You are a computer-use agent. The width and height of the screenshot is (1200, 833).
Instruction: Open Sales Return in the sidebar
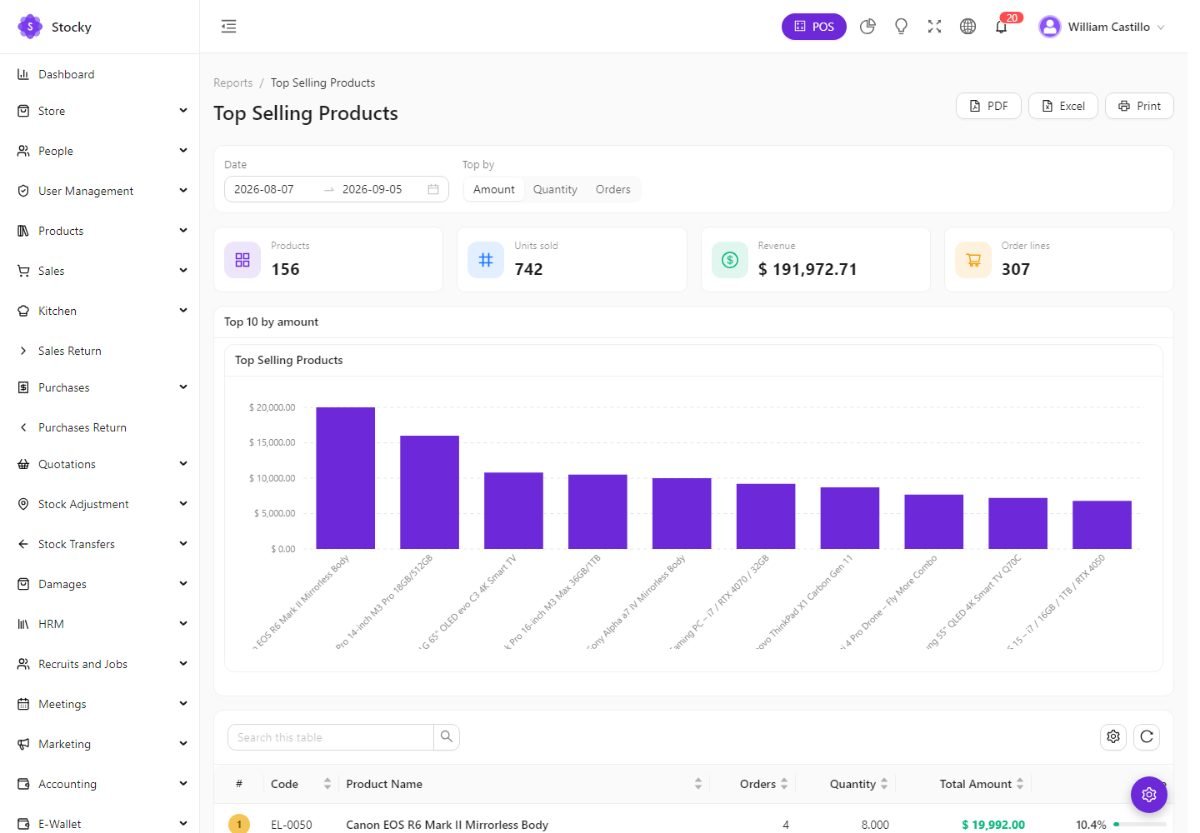point(70,351)
